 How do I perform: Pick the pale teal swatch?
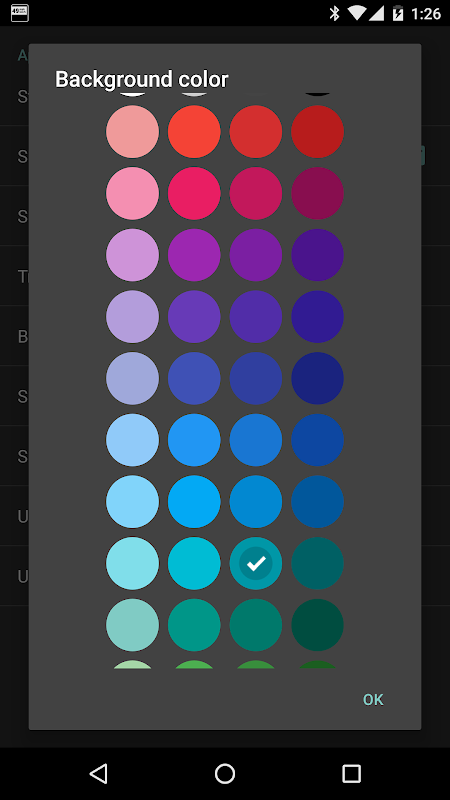[x=133, y=626]
